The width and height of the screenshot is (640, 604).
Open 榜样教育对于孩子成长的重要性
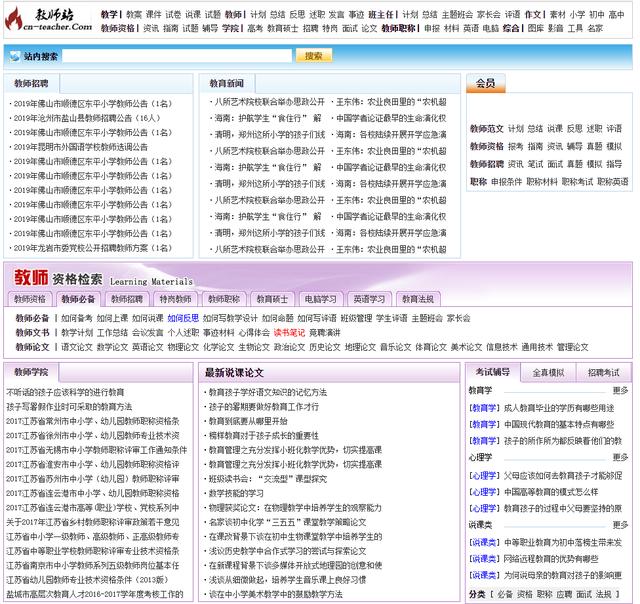click(264, 435)
